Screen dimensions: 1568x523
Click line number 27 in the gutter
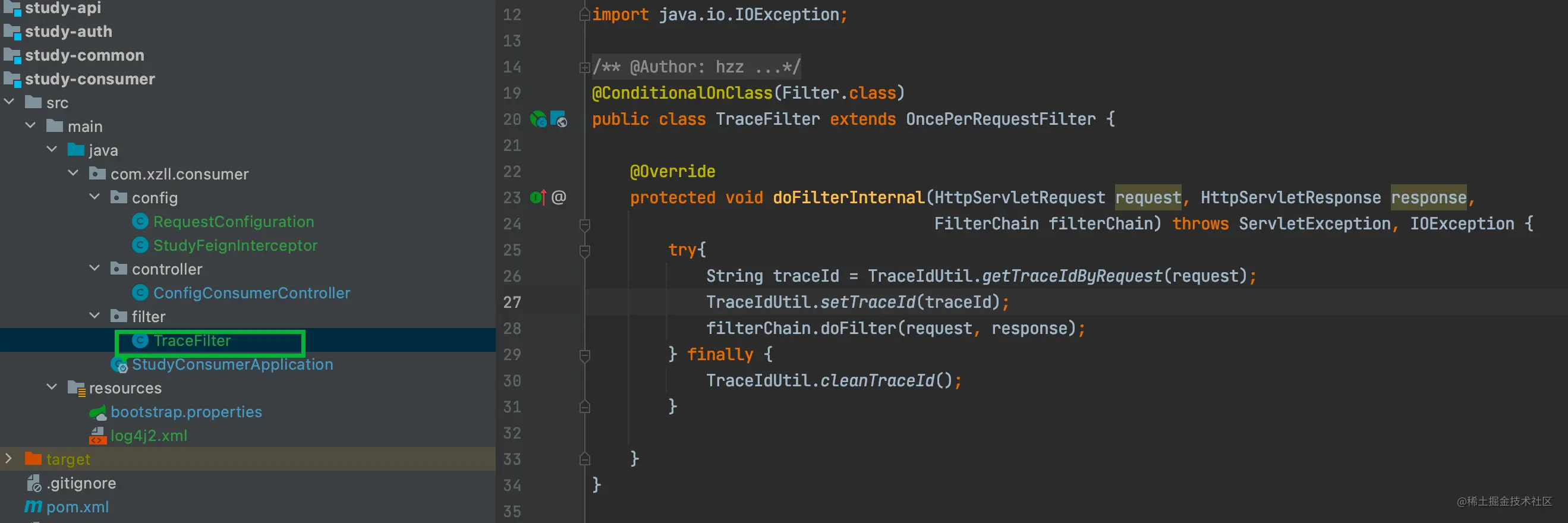(x=512, y=302)
